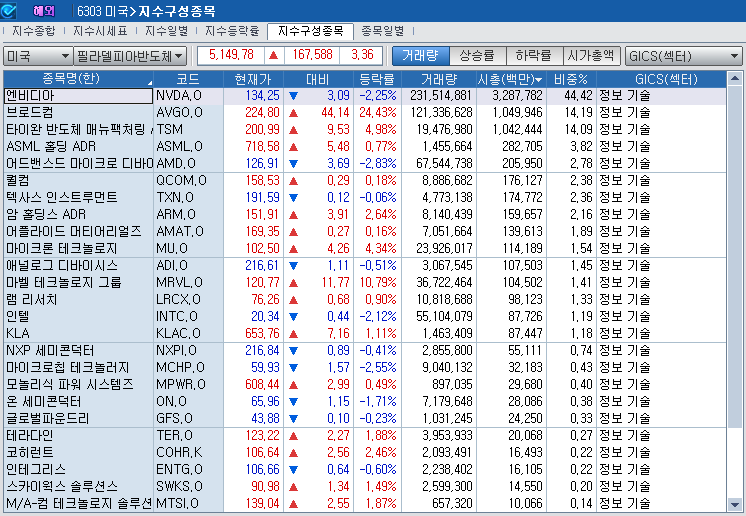Screen dimensions: 746x516
Task: Click the 44.42 weight cell
Action: 571,96
